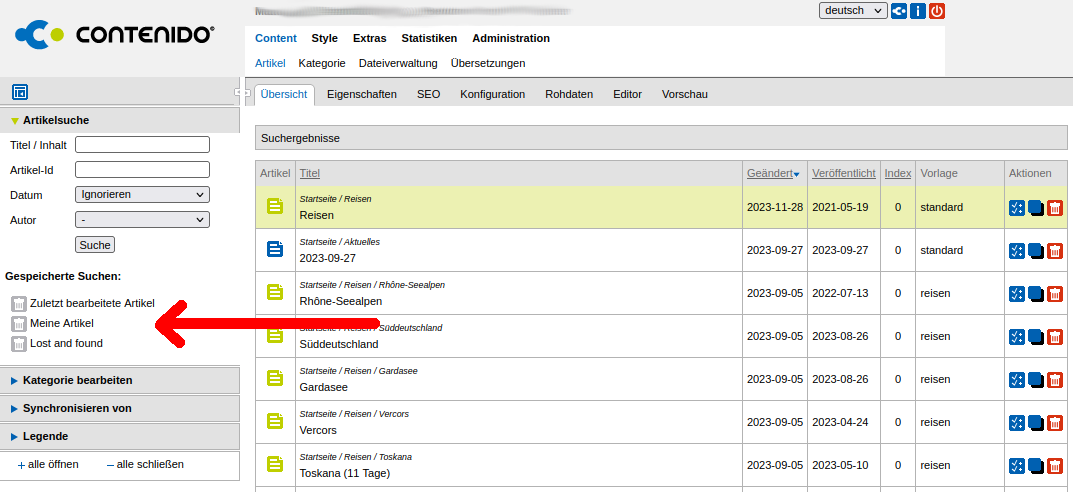
Task: Click the logout power icon
Action: [937, 11]
